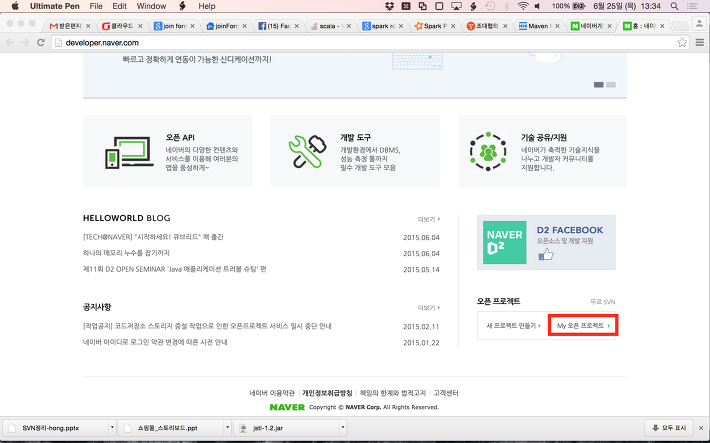
Task: Open the Window menu
Action: [x=151, y=6]
